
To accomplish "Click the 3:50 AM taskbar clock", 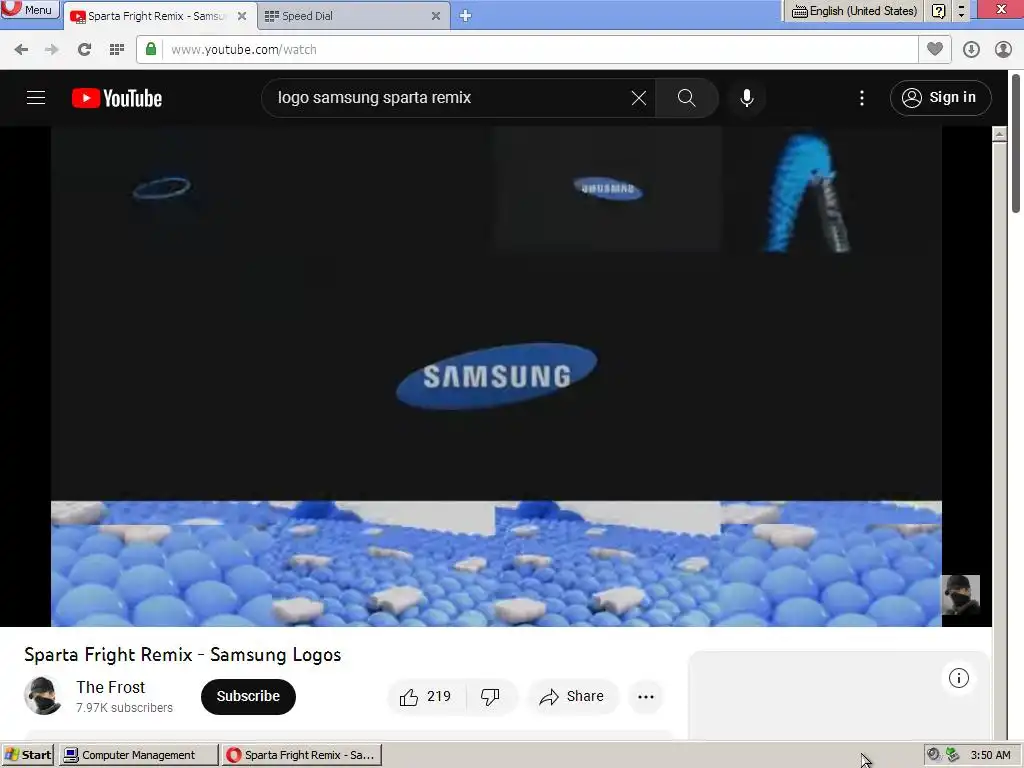I will tap(991, 755).
